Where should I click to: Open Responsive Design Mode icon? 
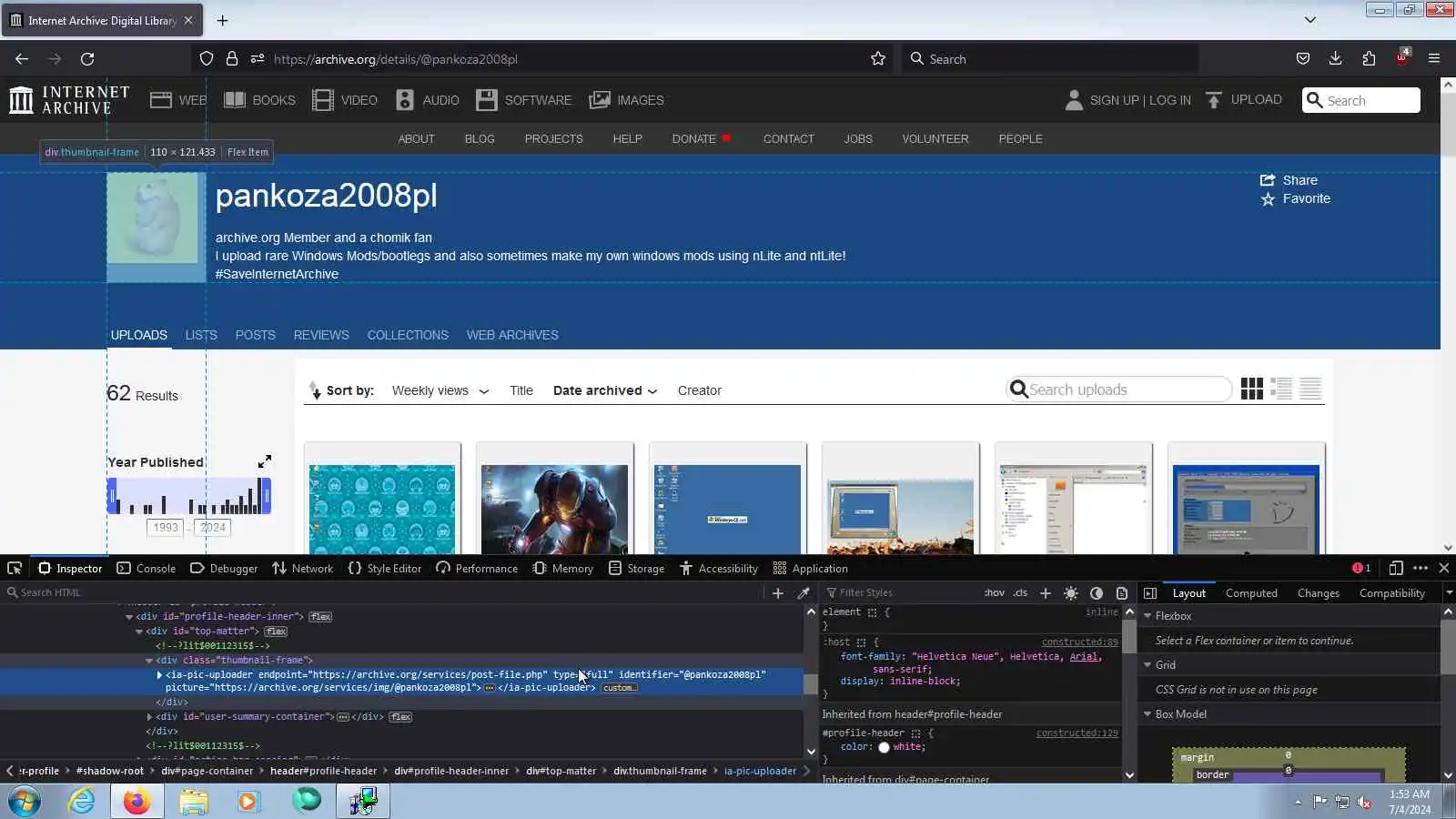click(1396, 568)
